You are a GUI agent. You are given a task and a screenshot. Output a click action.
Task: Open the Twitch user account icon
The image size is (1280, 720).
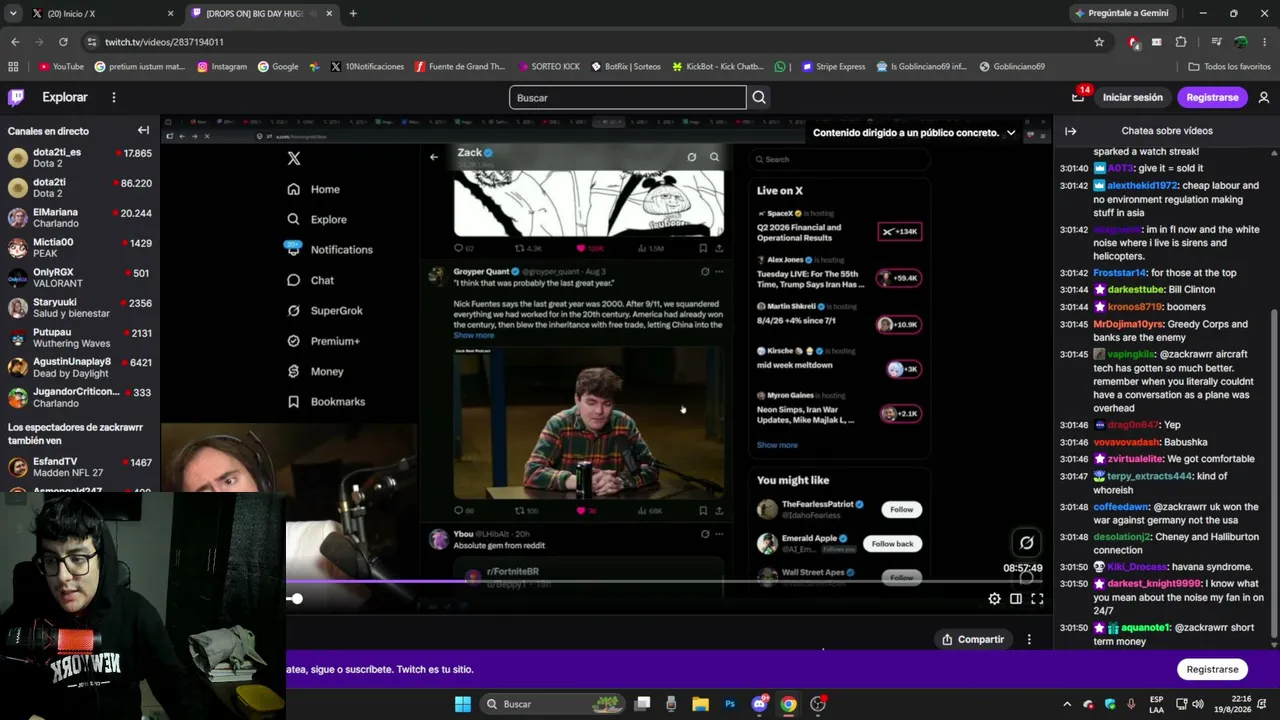1264,97
